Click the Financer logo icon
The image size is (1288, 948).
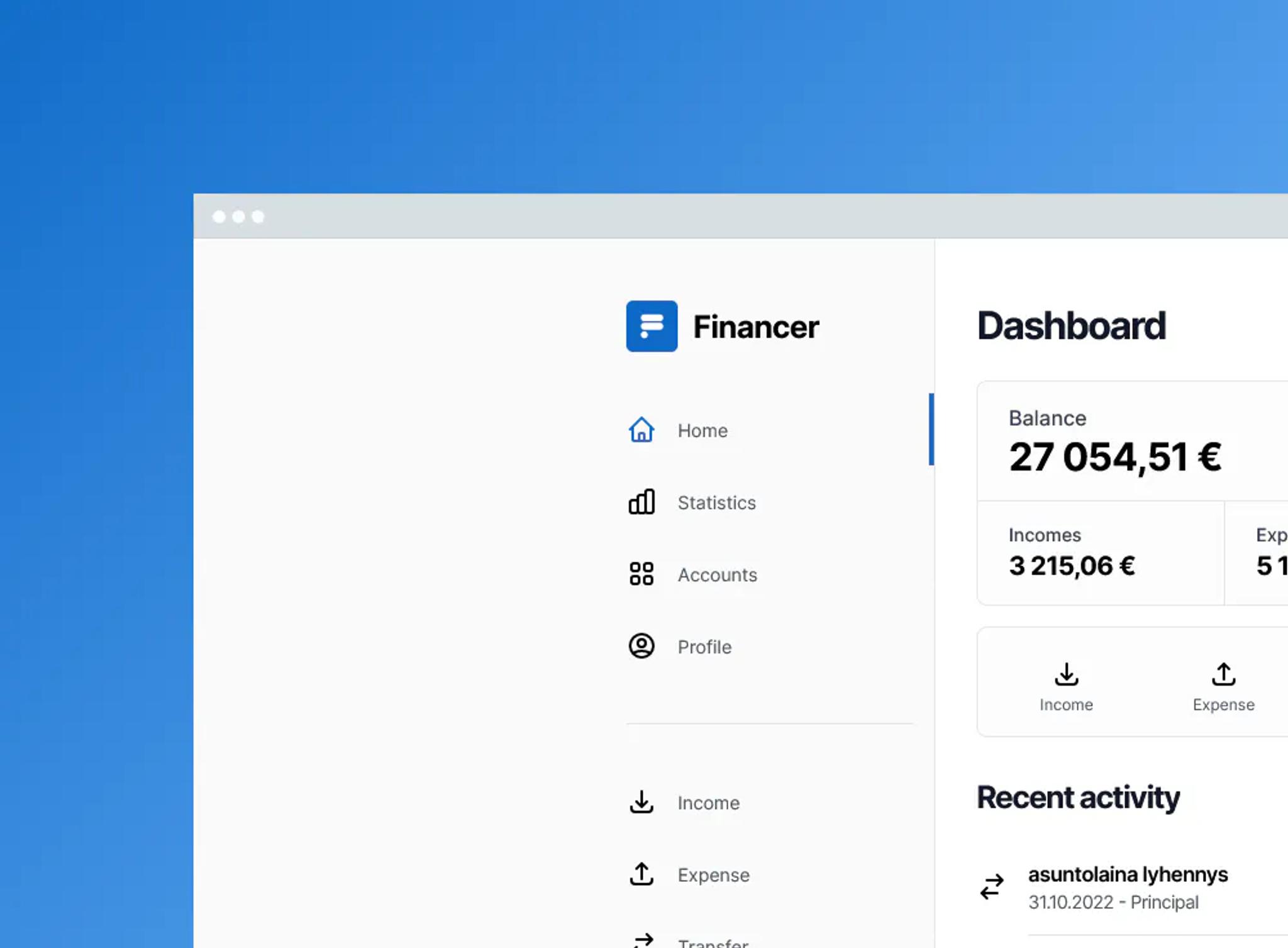coord(652,326)
